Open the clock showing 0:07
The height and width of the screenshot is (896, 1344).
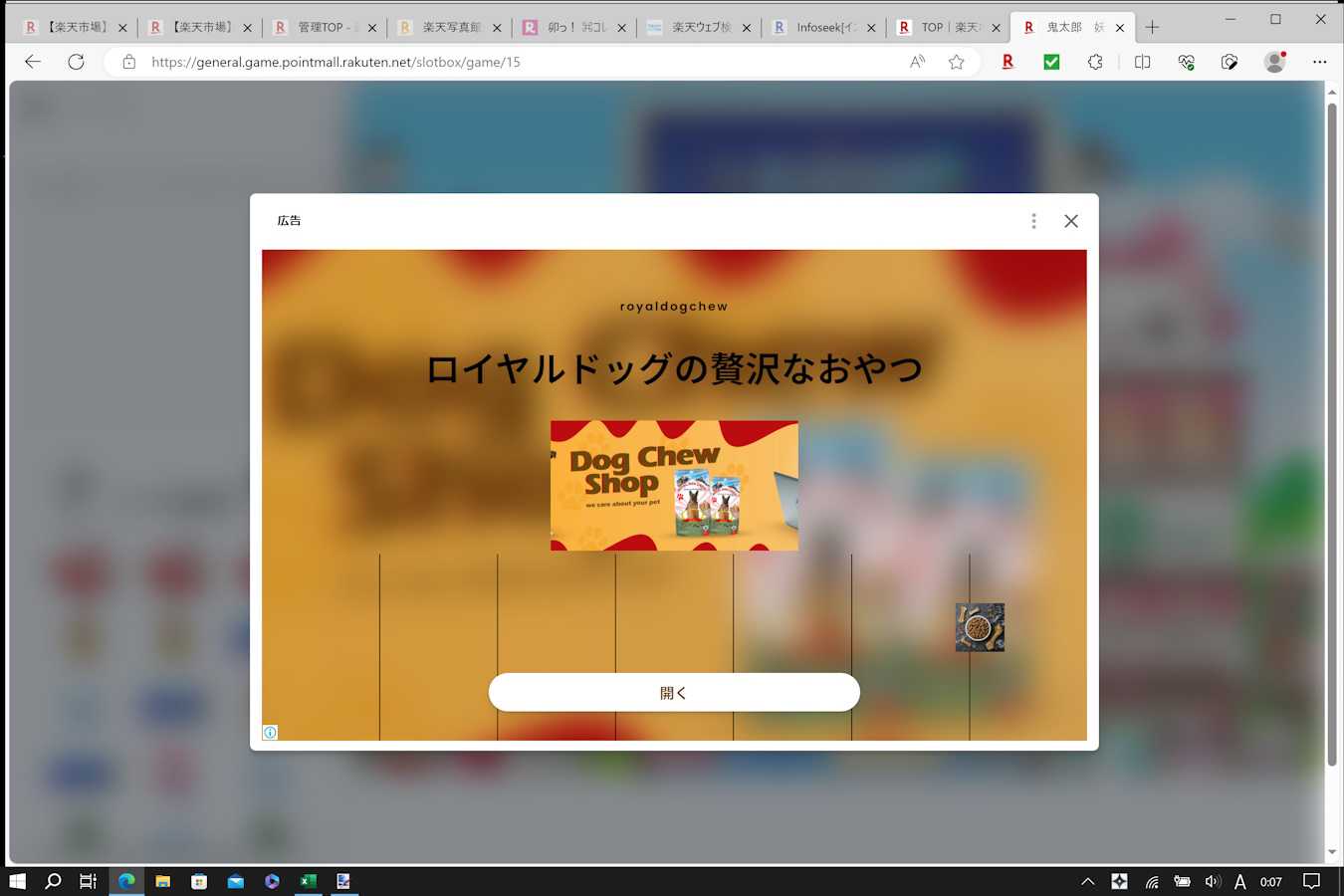(1271, 881)
